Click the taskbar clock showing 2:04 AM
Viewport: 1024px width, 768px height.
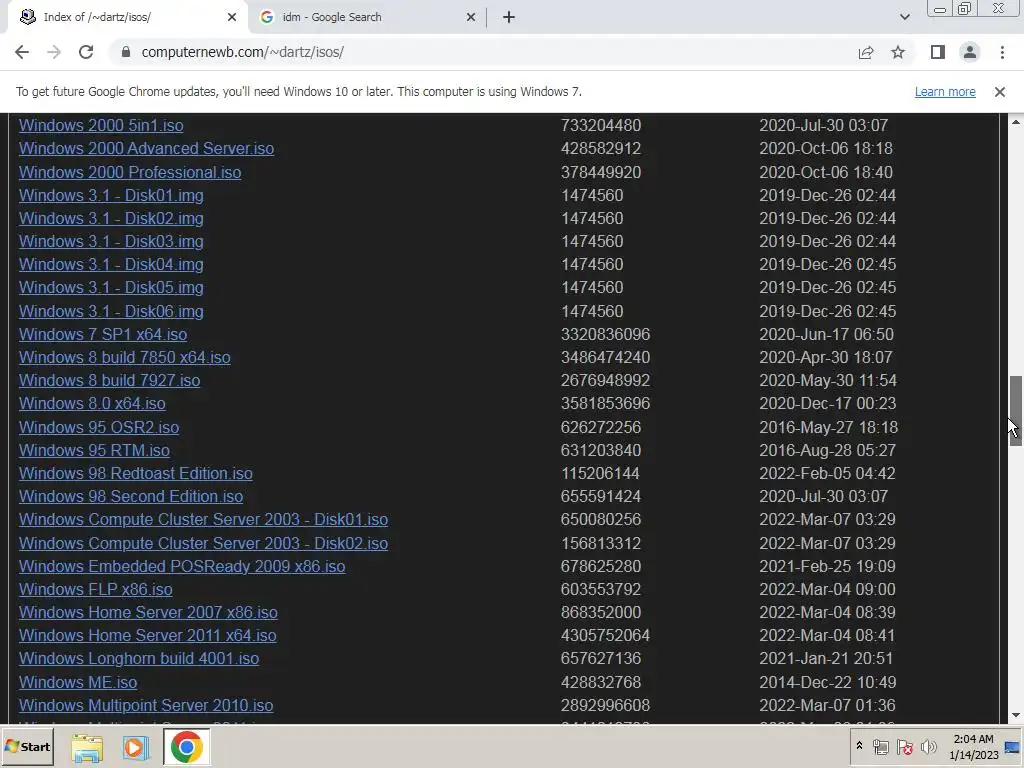coord(973,747)
